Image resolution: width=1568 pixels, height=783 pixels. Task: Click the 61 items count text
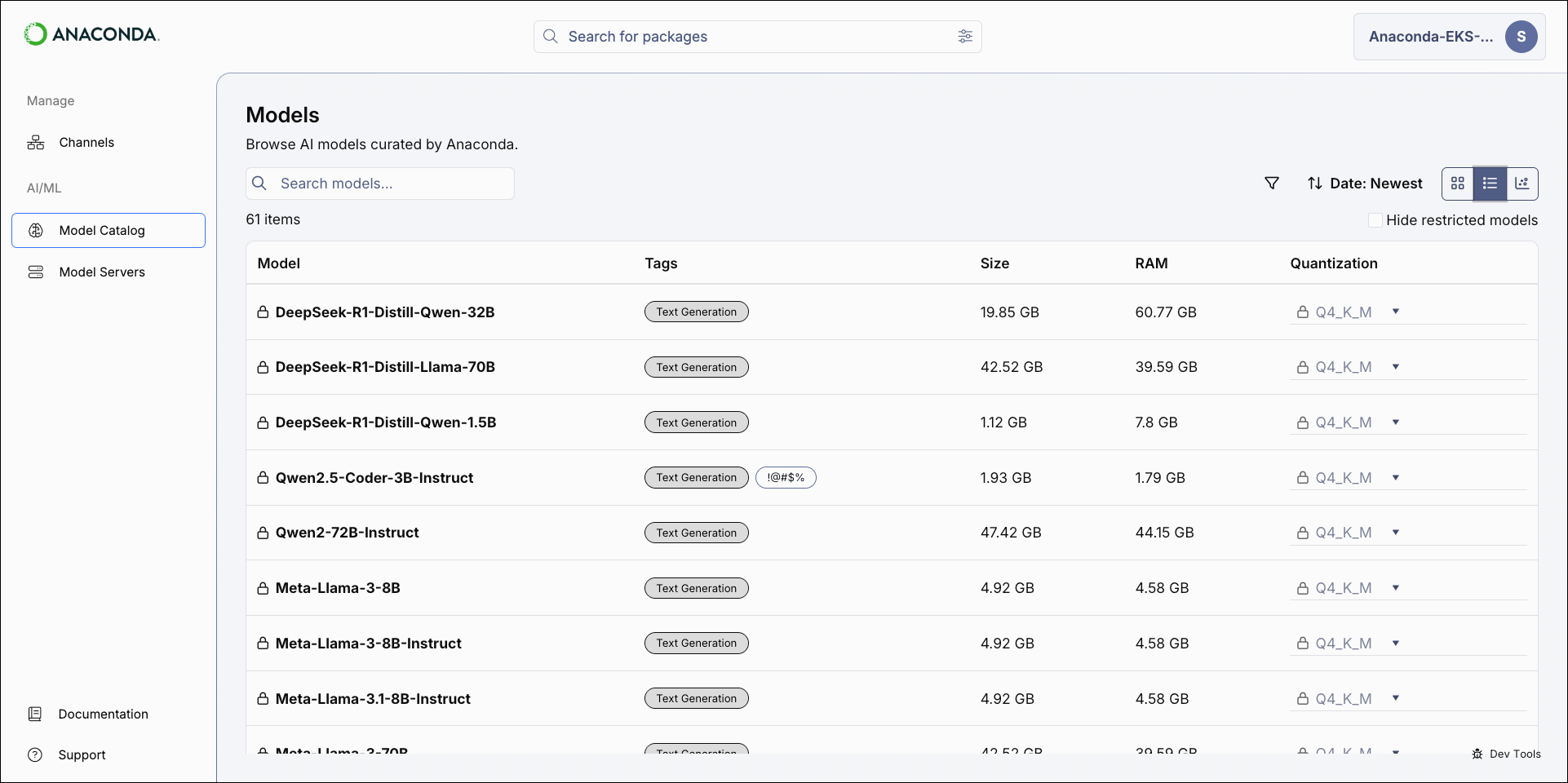coord(273,219)
